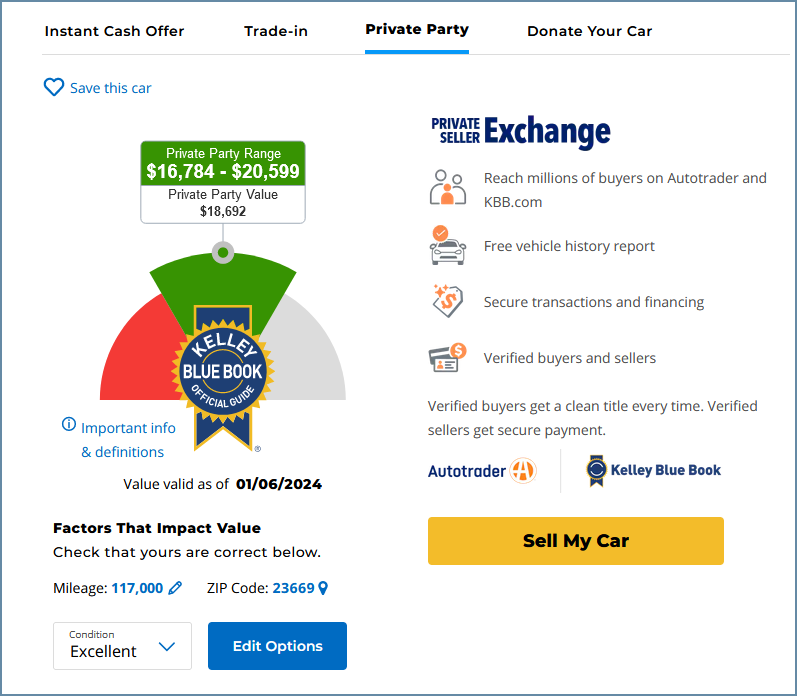This screenshot has width=797, height=696.
Task: Click the Sell My Car button
Action: pos(575,541)
